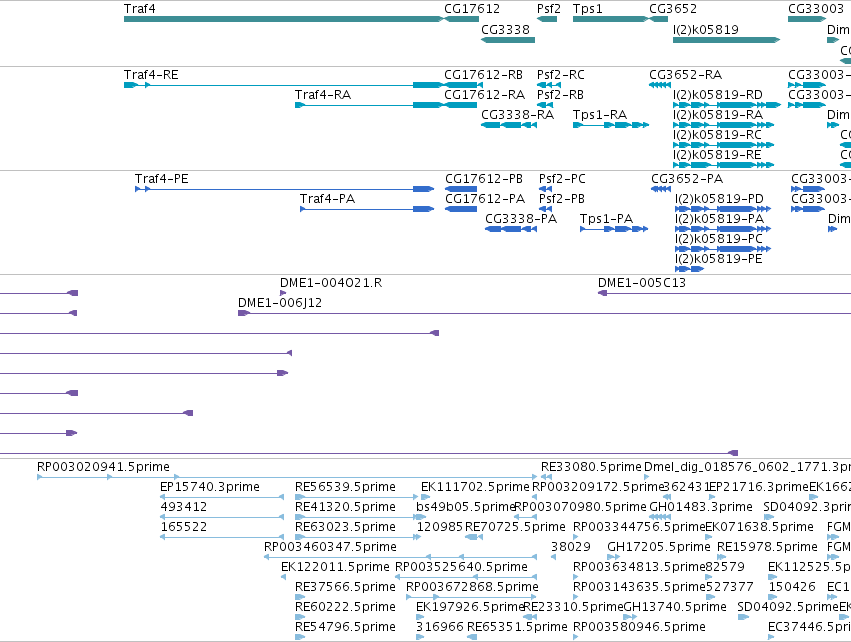Image resolution: width=851 pixels, height=642 pixels.
Task: Select the RP003580946.5prime EST label
Action: (639, 627)
